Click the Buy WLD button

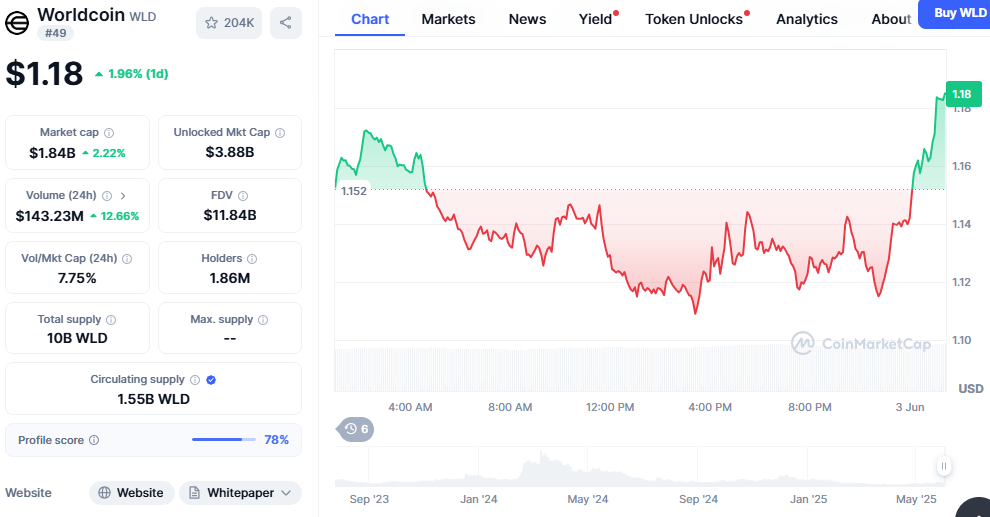tap(957, 14)
